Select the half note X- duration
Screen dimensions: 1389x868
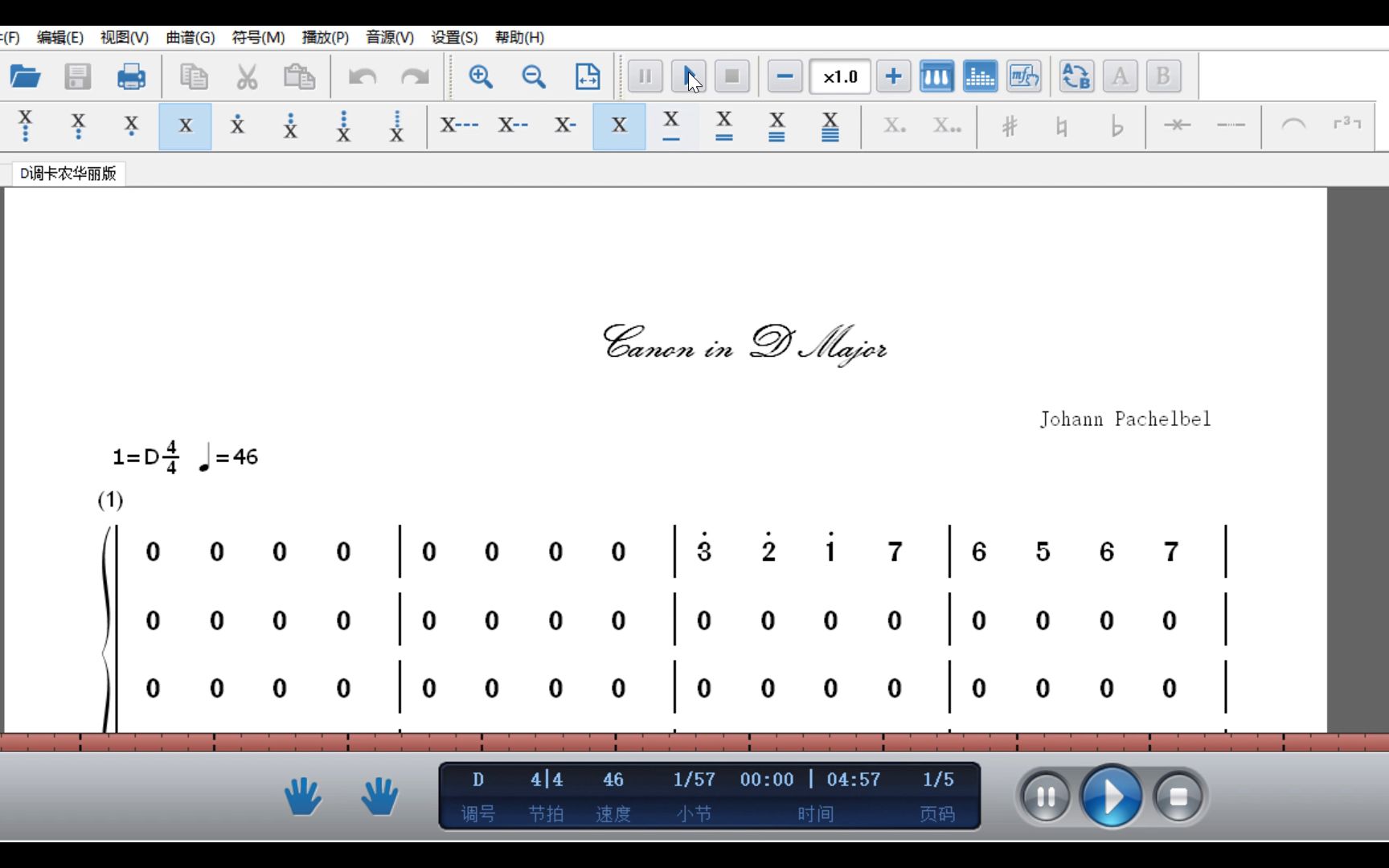click(565, 126)
